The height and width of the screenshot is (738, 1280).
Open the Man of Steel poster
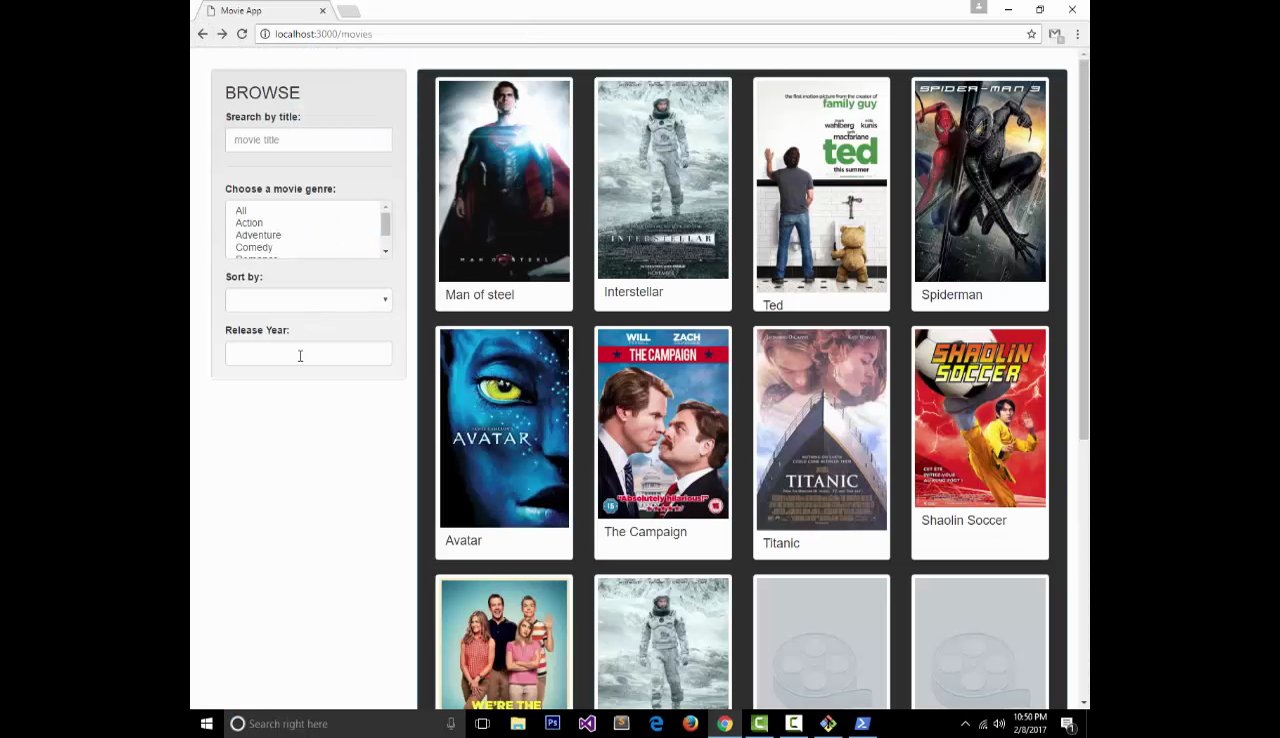click(x=504, y=180)
